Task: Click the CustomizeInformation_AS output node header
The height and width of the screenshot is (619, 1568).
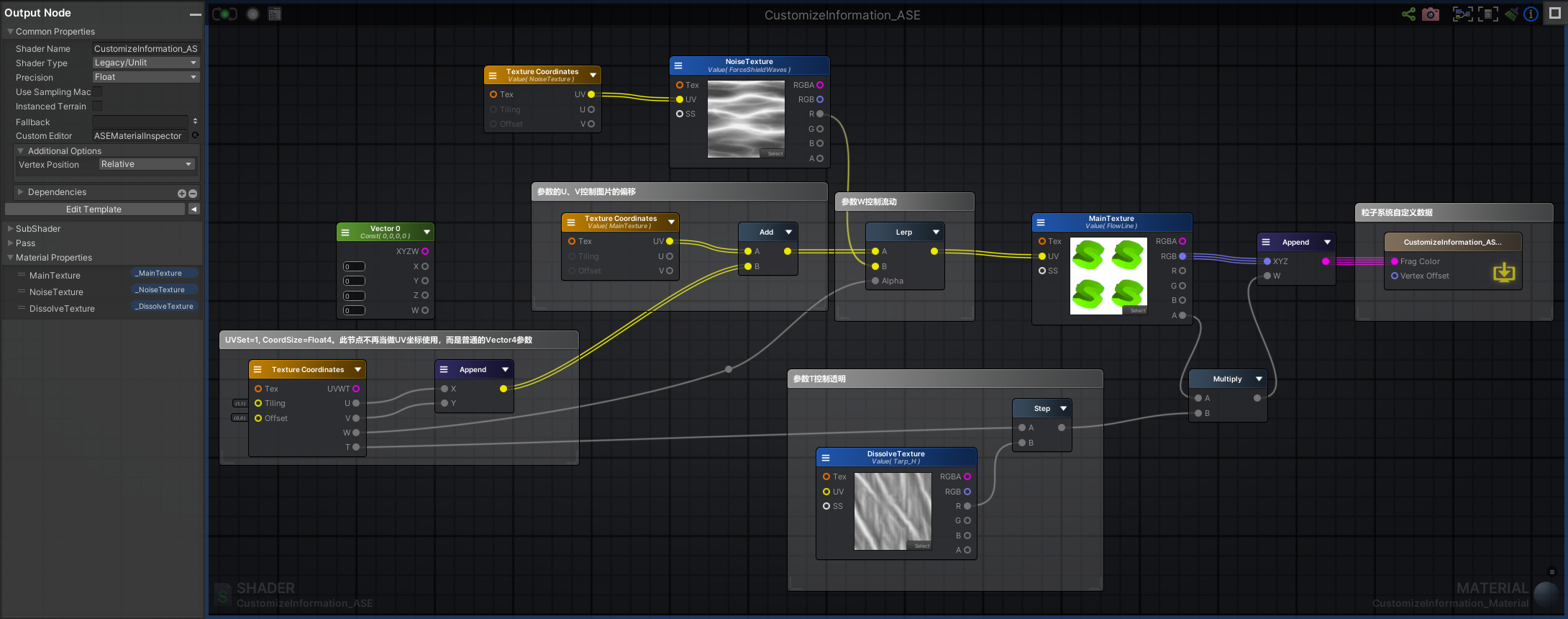Action: (1453, 242)
